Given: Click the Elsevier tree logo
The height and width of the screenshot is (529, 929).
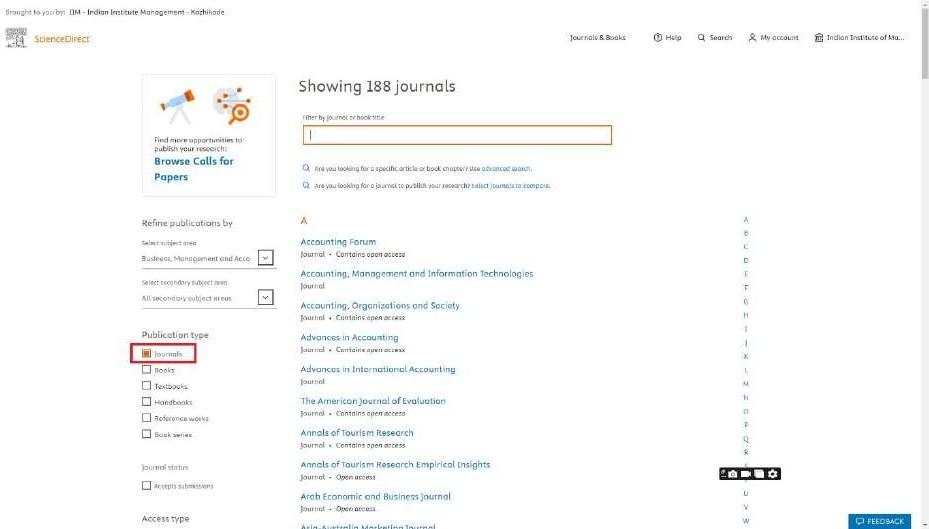Looking at the screenshot, I should tap(15, 38).
